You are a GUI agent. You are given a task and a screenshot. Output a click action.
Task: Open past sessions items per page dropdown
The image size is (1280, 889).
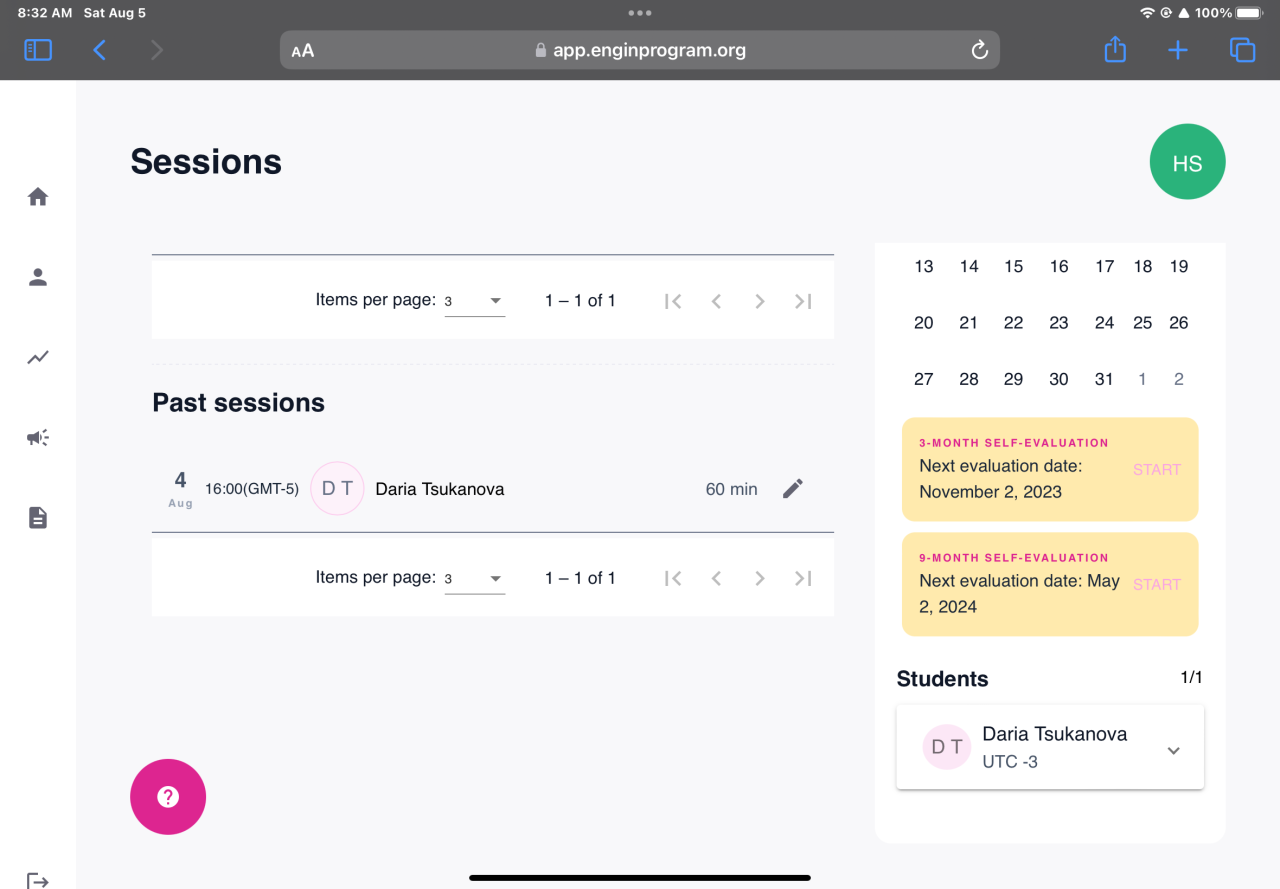(475, 579)
